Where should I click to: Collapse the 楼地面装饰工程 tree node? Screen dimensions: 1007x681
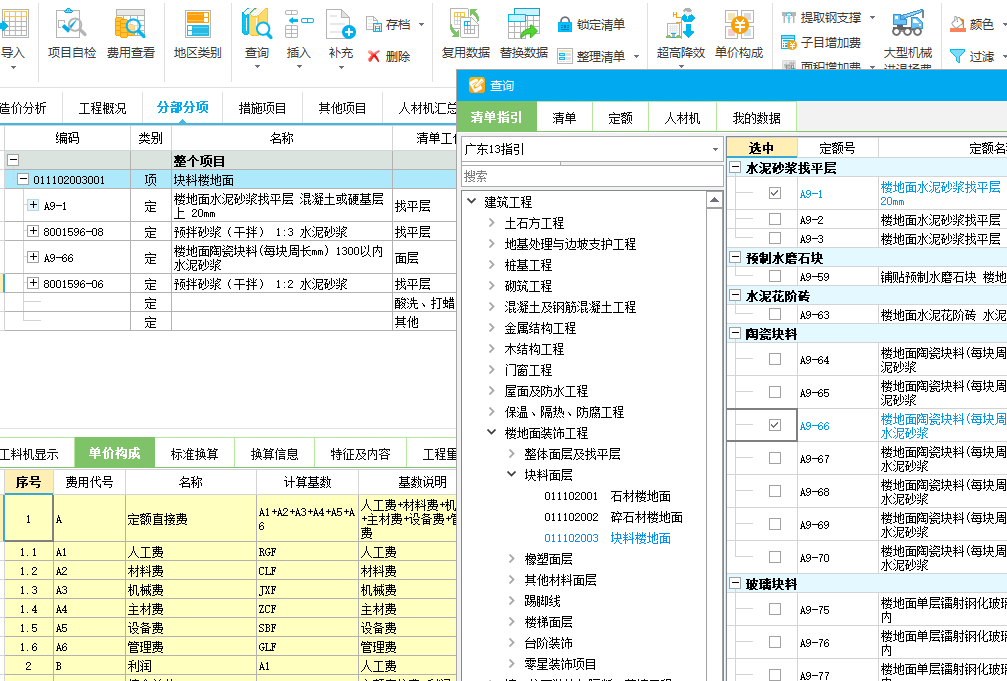(x=491, y=432)
